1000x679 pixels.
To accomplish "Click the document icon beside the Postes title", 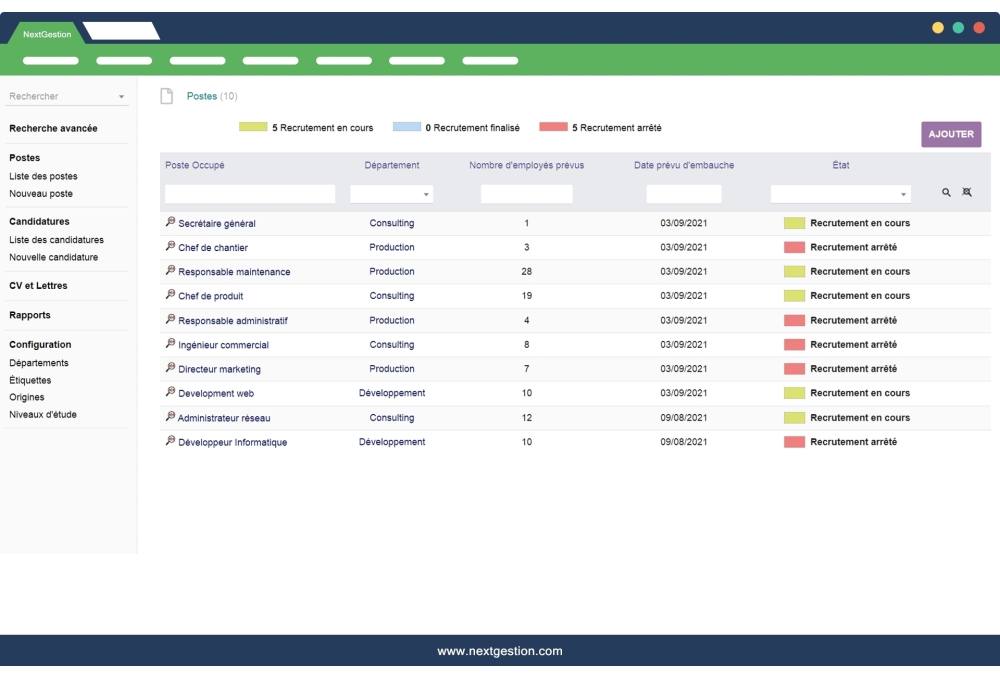I will [x=166, y=95].
